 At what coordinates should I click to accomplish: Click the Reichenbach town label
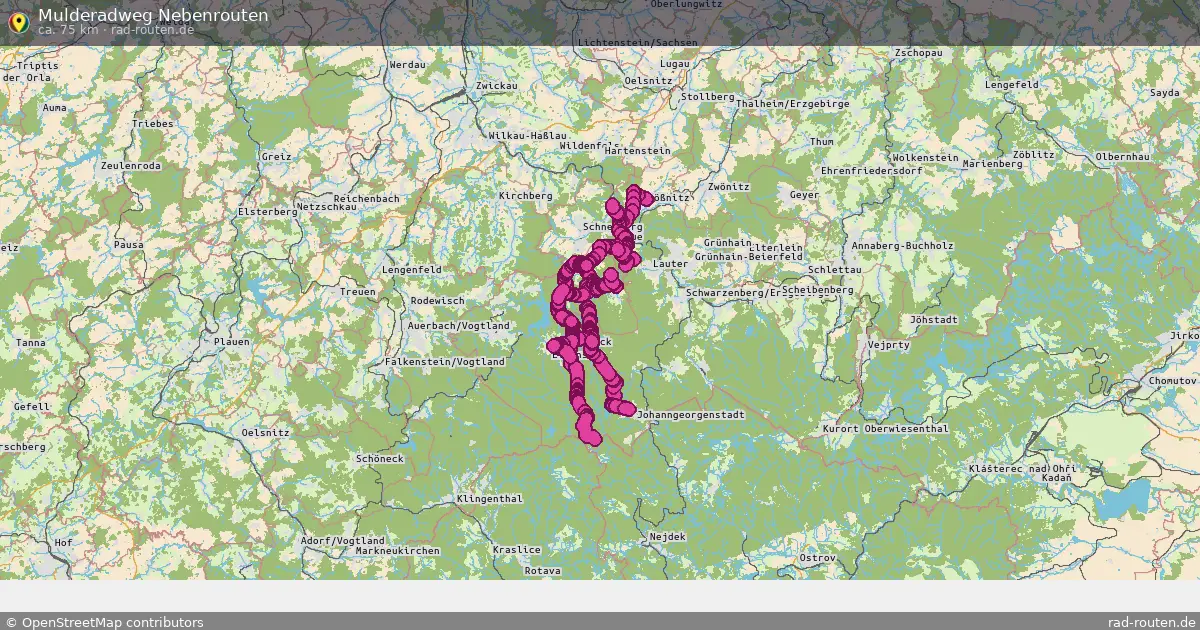pos(367,199)
